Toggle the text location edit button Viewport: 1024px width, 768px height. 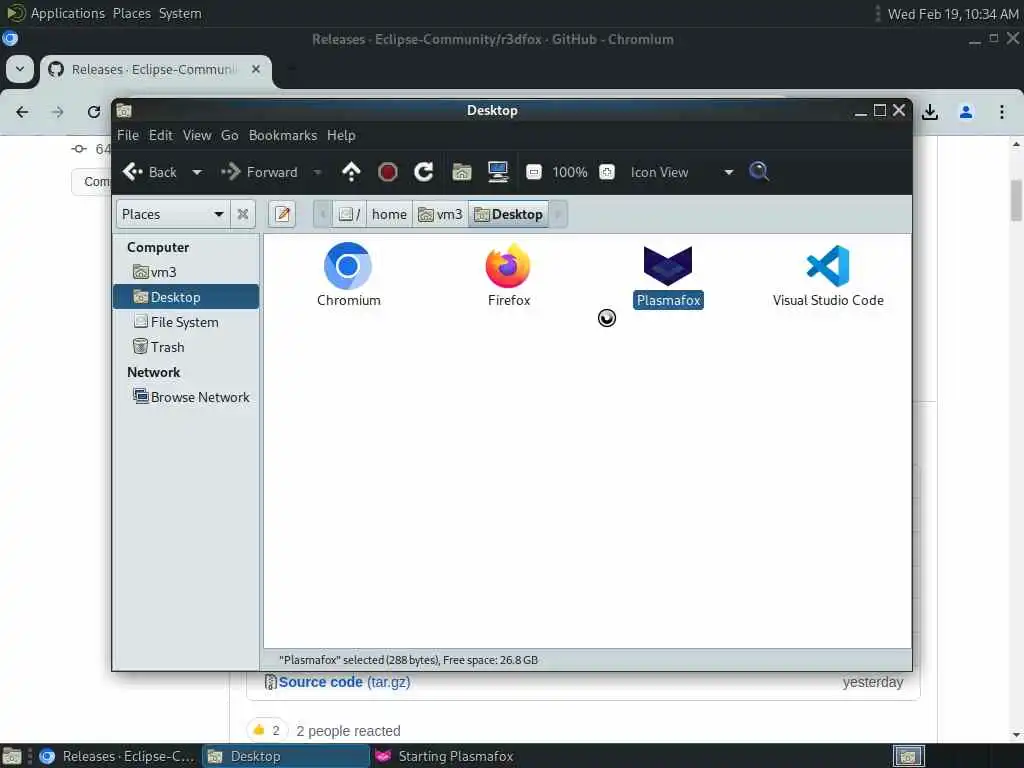click(x=282, y=214)
